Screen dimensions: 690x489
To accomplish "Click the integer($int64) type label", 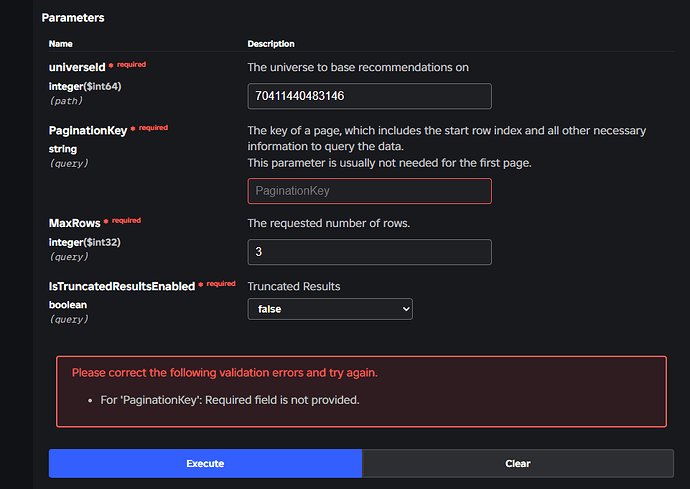I will pyautogui.click(x=85, y=85).
